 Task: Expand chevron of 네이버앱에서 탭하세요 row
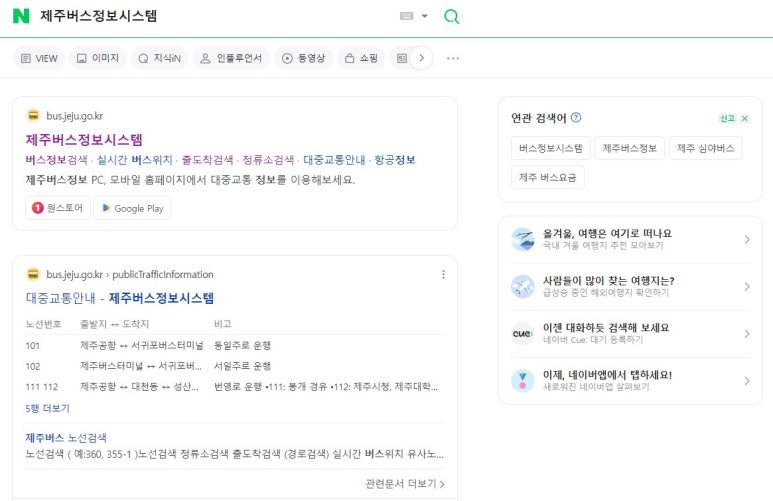pyautogui.click(x=747, y=381)
